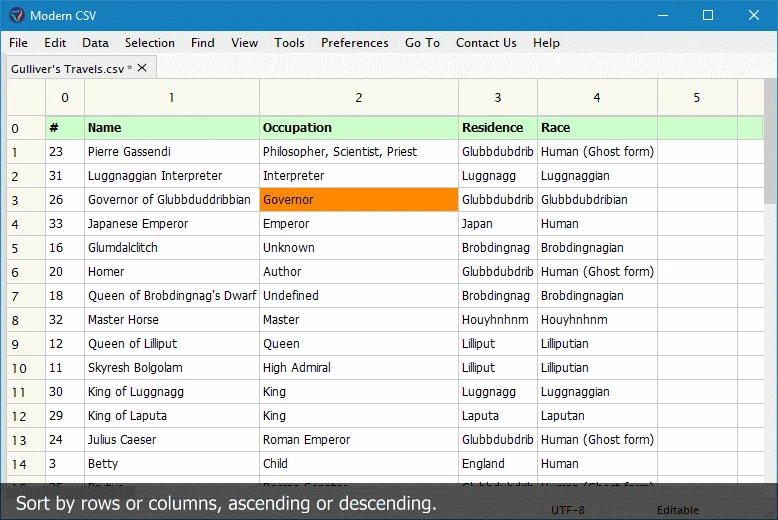Select row header 14

point(26,464)
